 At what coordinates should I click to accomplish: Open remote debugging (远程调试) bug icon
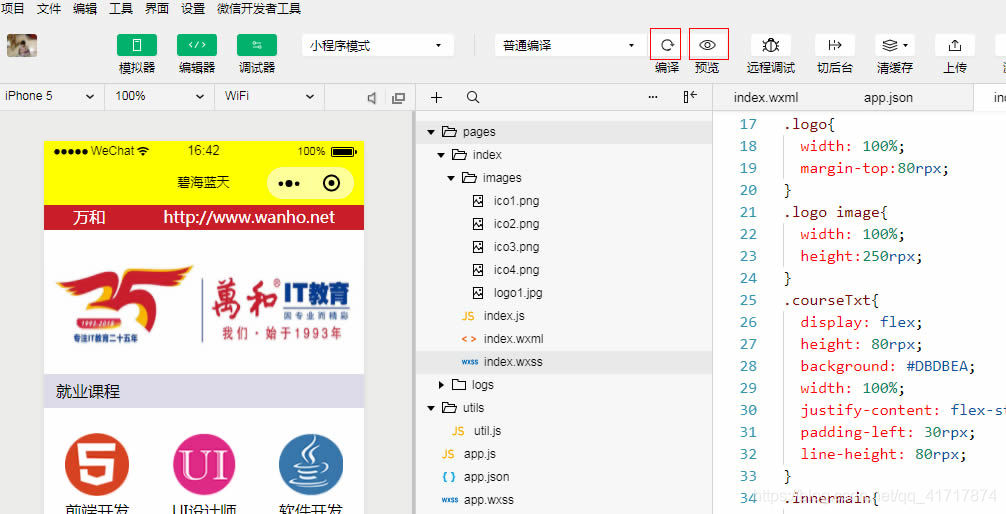pyautogui.click(x=771, y=46)
